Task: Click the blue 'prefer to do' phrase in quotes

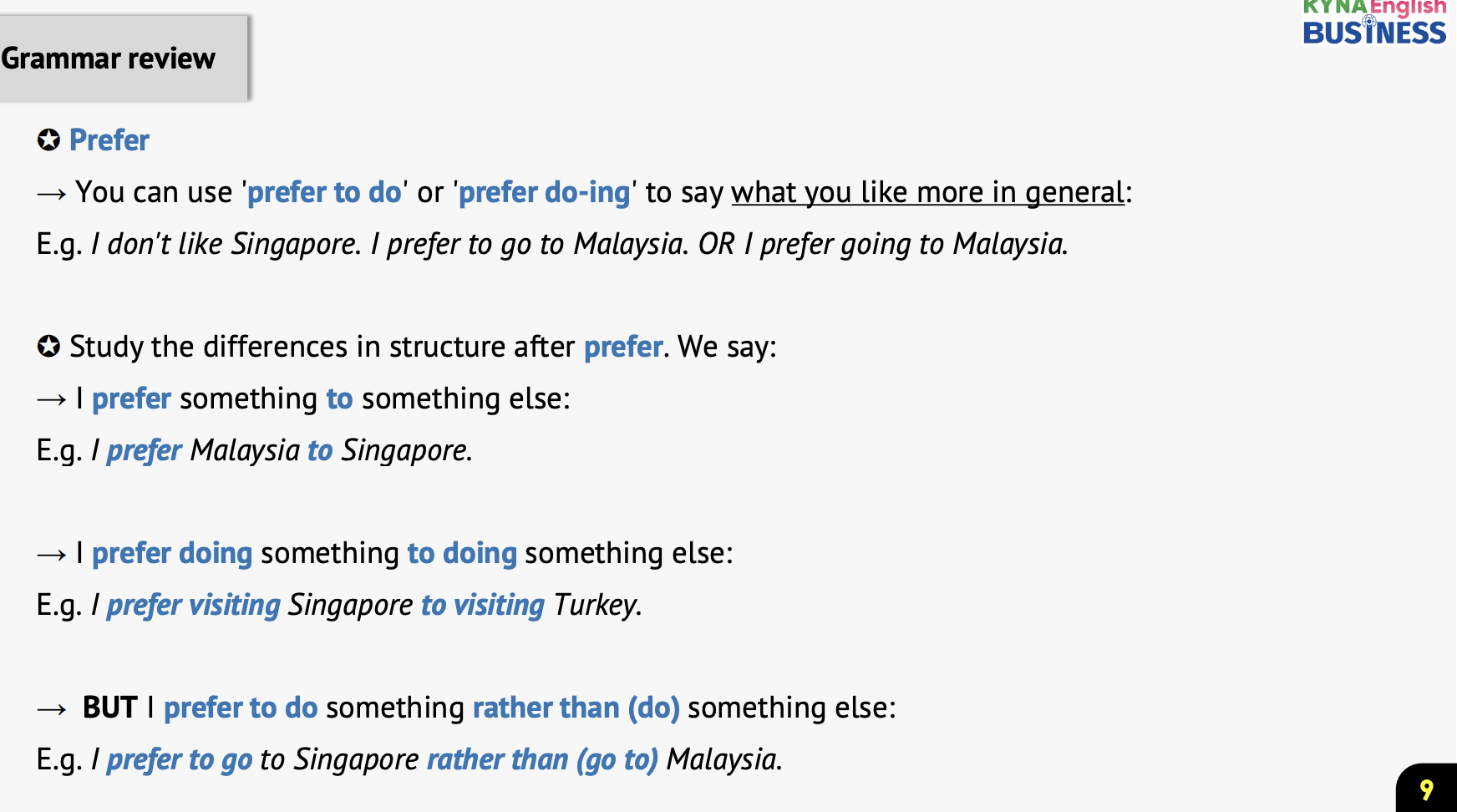Action: click(x=324, y=192)
